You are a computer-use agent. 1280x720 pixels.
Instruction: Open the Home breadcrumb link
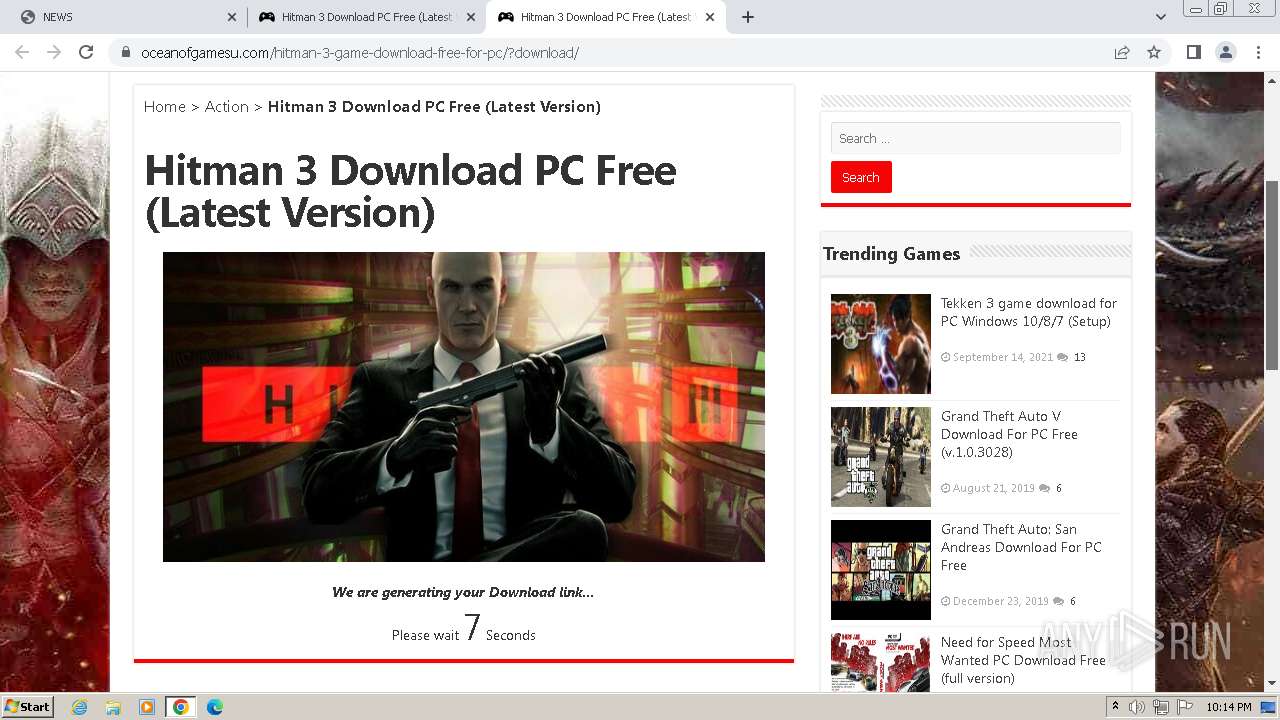164,107
